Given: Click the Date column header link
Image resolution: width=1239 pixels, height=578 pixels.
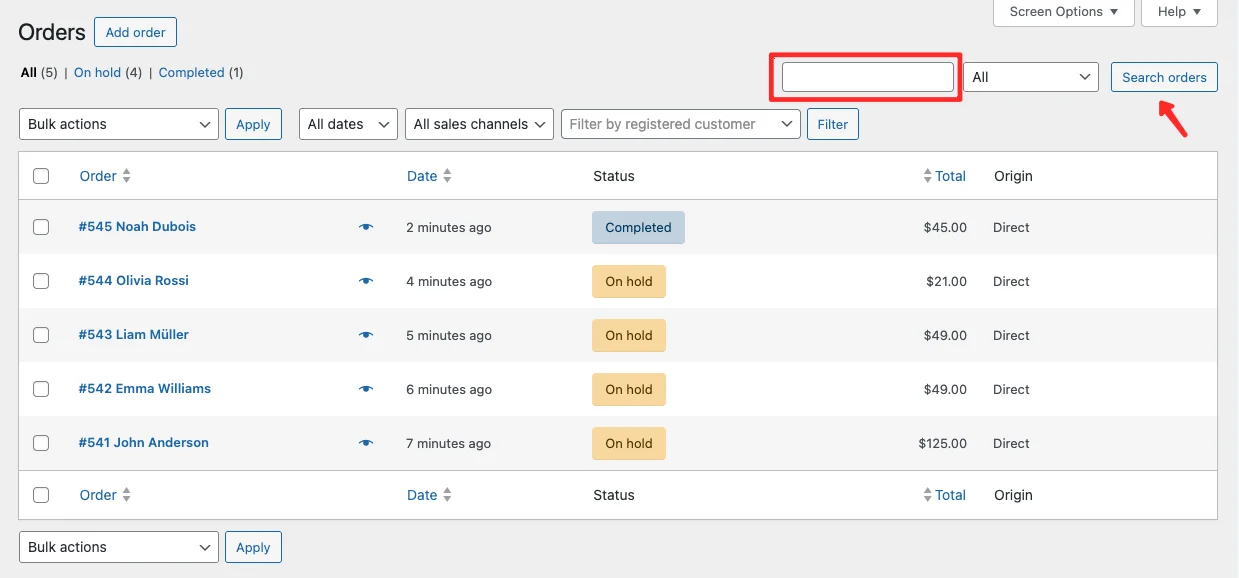Looking at the screenshot, I should (x=422, y=176).
